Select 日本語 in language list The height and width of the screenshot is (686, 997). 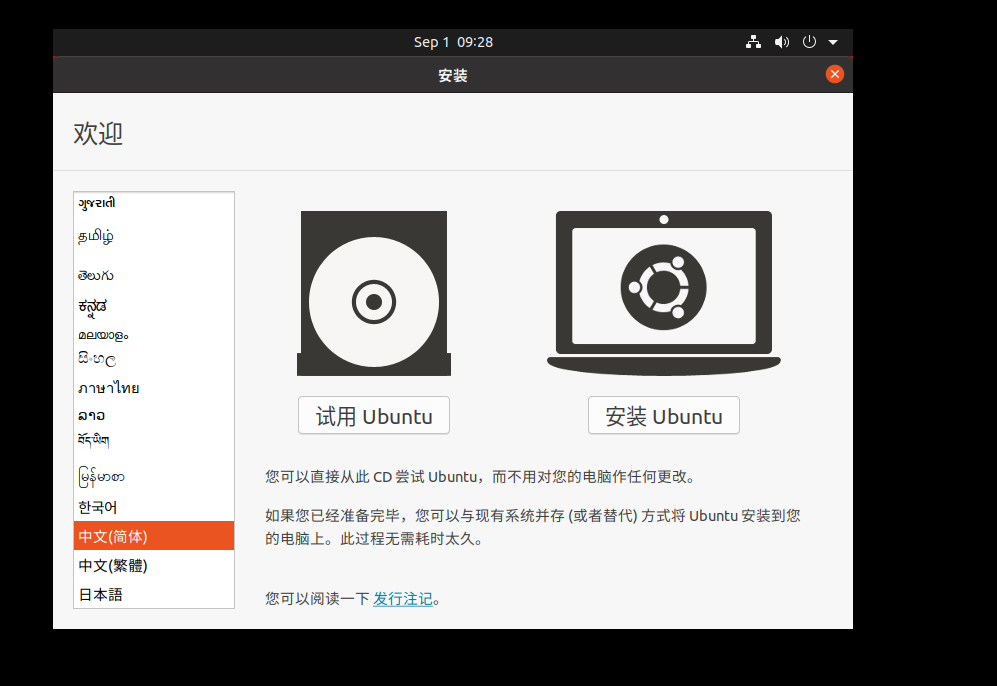(154, 594)
